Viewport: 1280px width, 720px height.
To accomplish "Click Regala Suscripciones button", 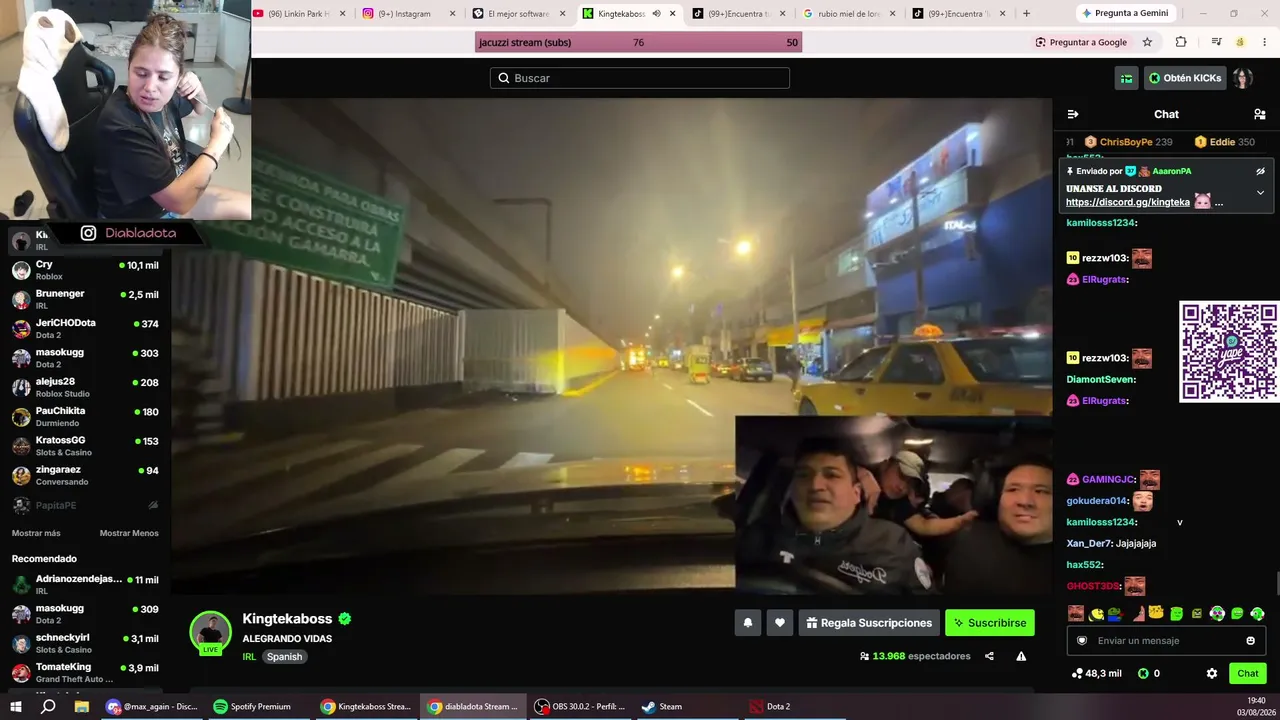I will pos(869,623).
